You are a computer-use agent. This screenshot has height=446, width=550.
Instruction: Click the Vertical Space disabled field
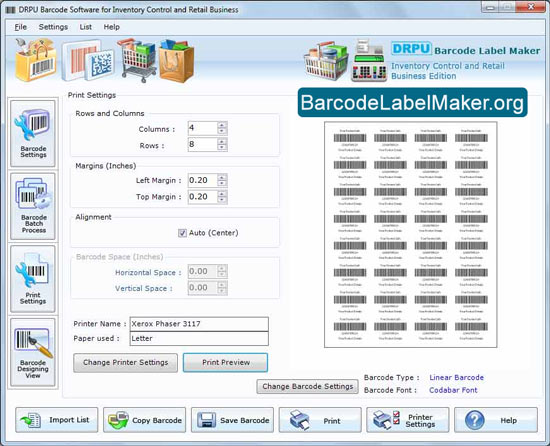[203, 288]
